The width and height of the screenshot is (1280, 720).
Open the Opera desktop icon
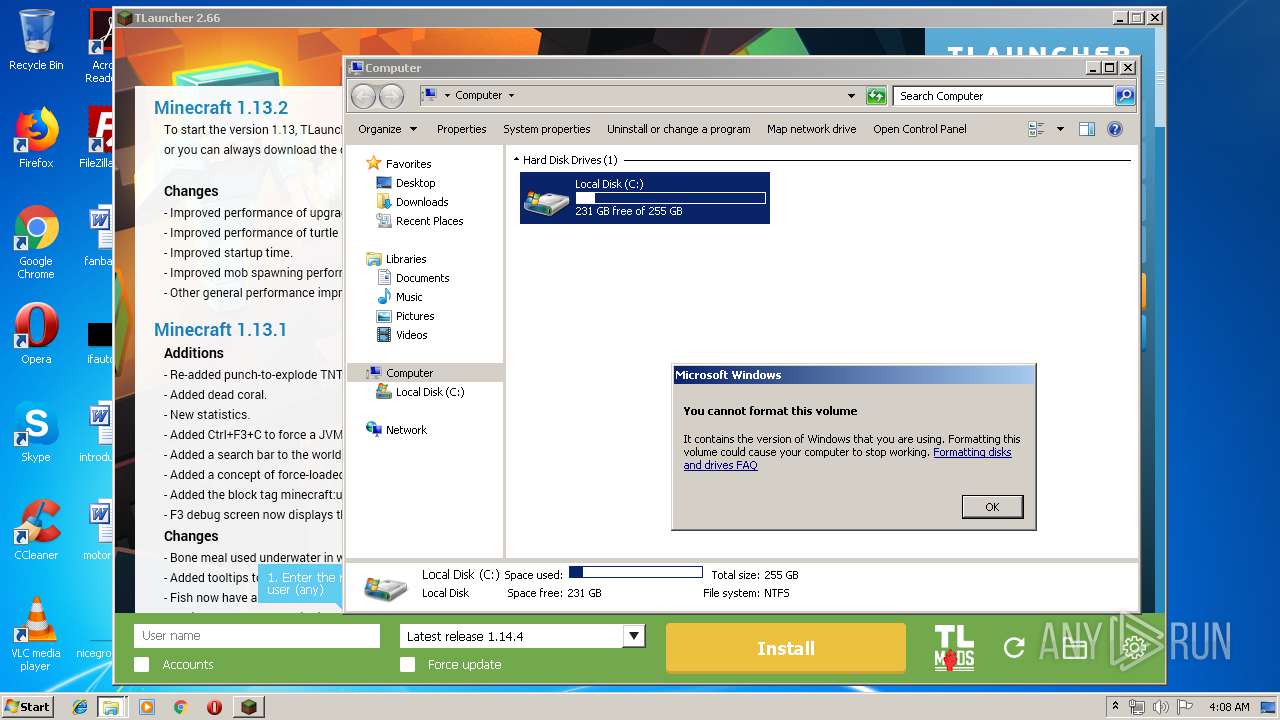(x=36, y=334)
